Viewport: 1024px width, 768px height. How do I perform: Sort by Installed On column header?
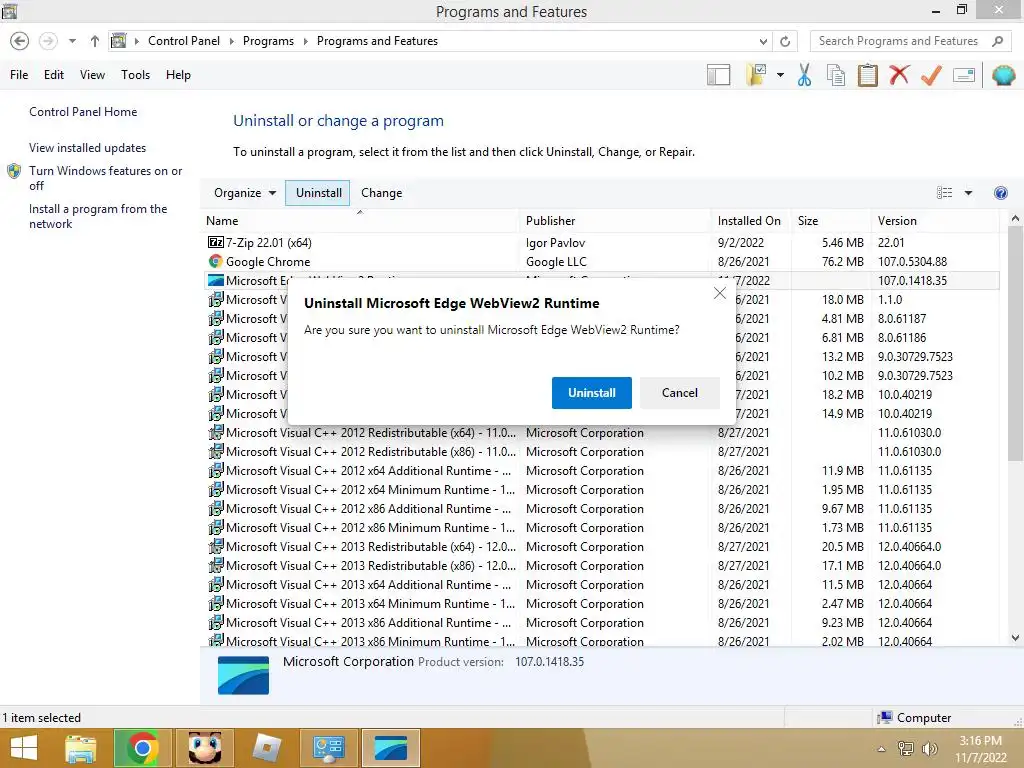(x=751, y=221)
